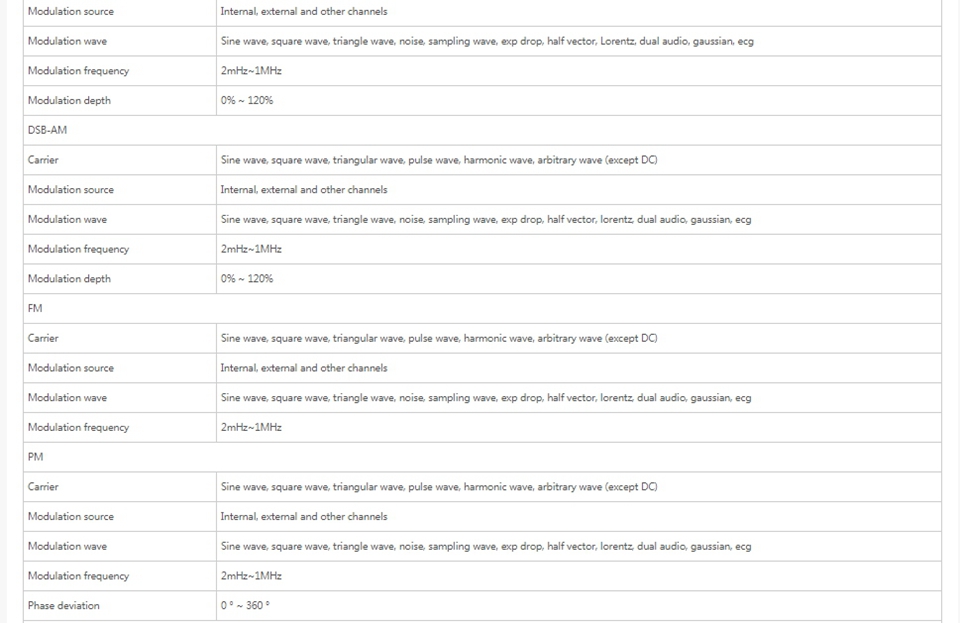Select Carrier label in the DSB-AM section
This screenshot has height=623, width=960.
point(43,160)
